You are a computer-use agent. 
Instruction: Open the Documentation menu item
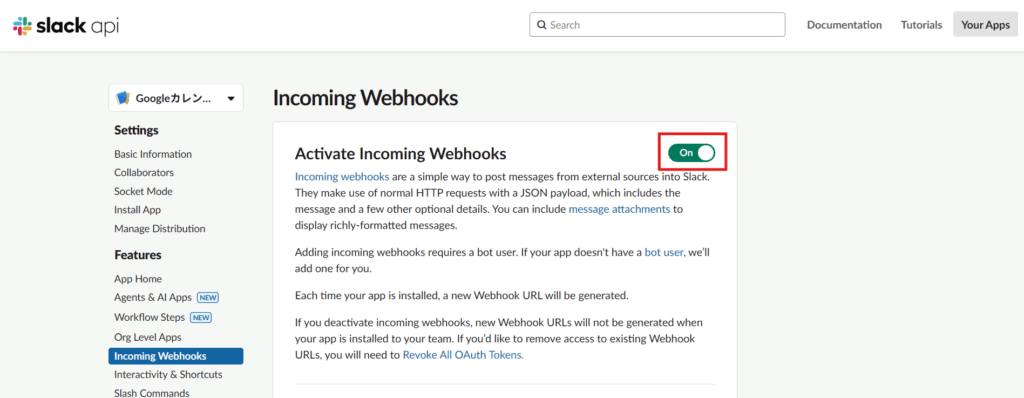coord(844,25)
